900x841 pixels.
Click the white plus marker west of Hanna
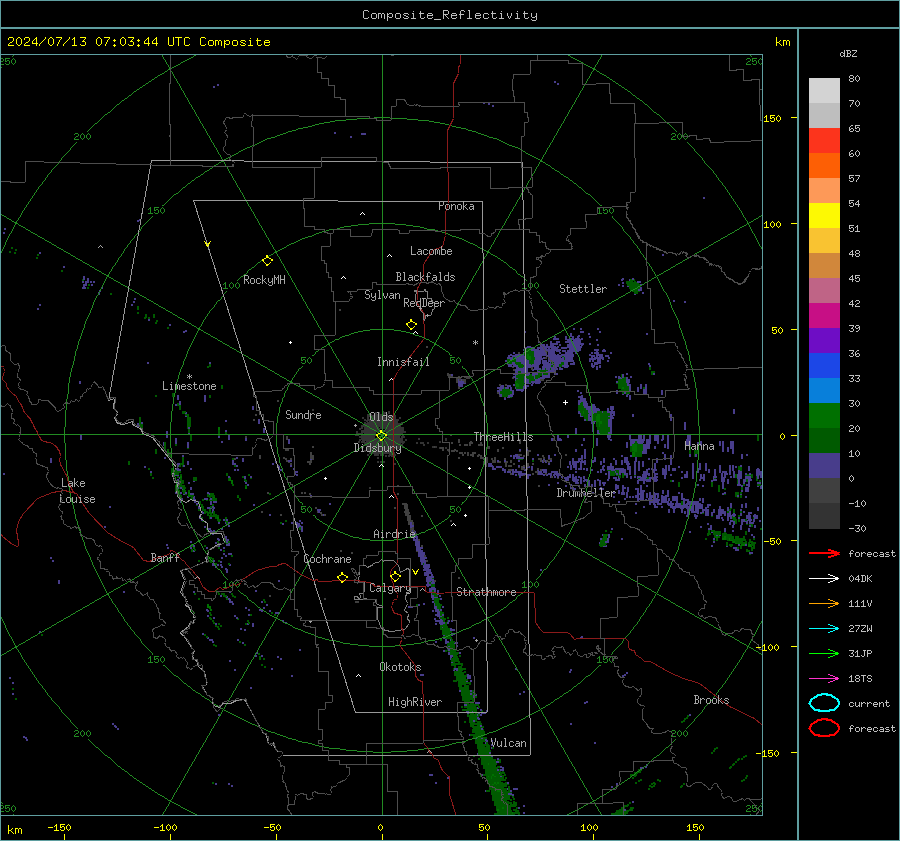(x=565, y=402)
